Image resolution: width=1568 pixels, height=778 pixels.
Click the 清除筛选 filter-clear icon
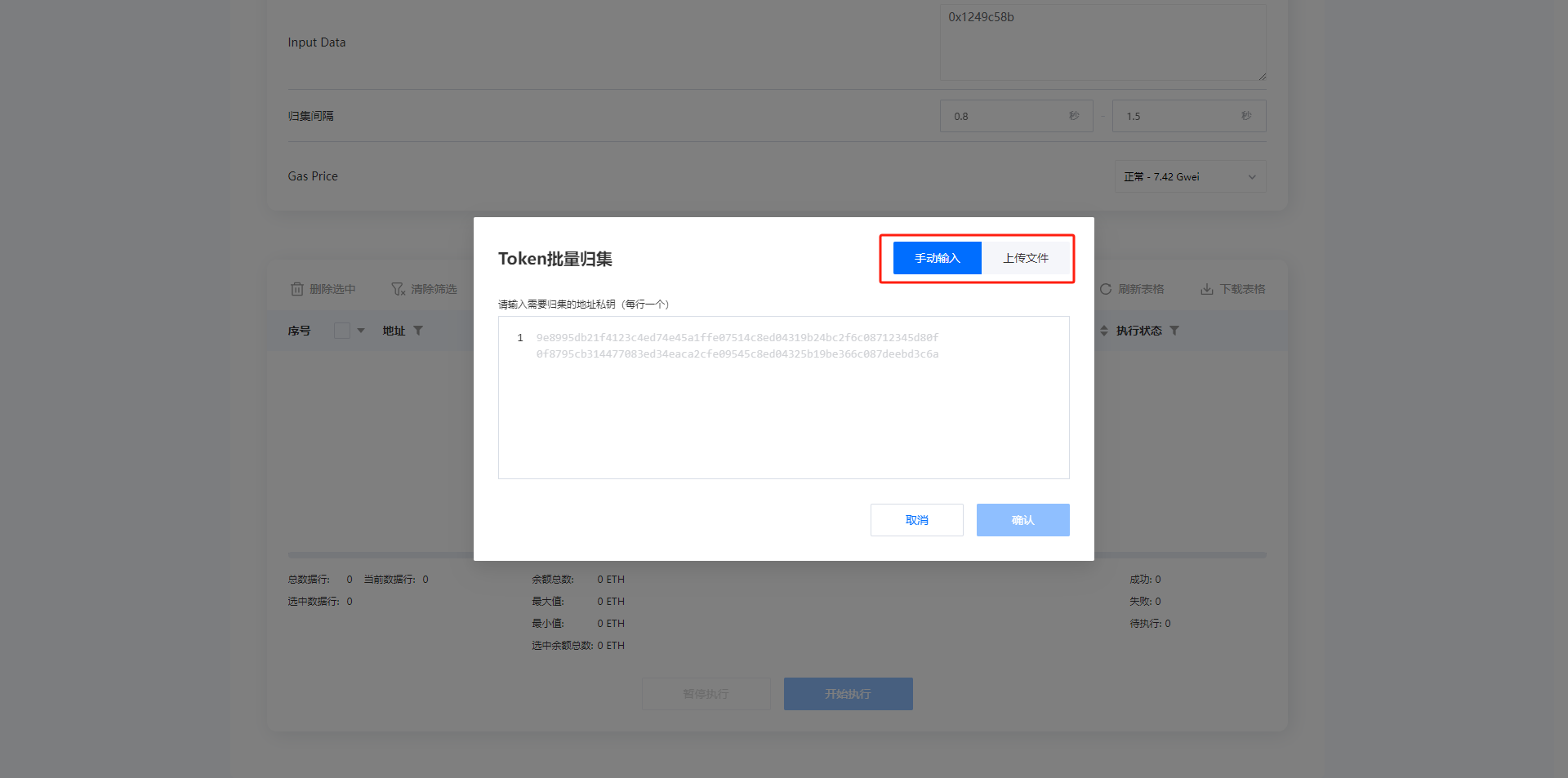point(398,289)
